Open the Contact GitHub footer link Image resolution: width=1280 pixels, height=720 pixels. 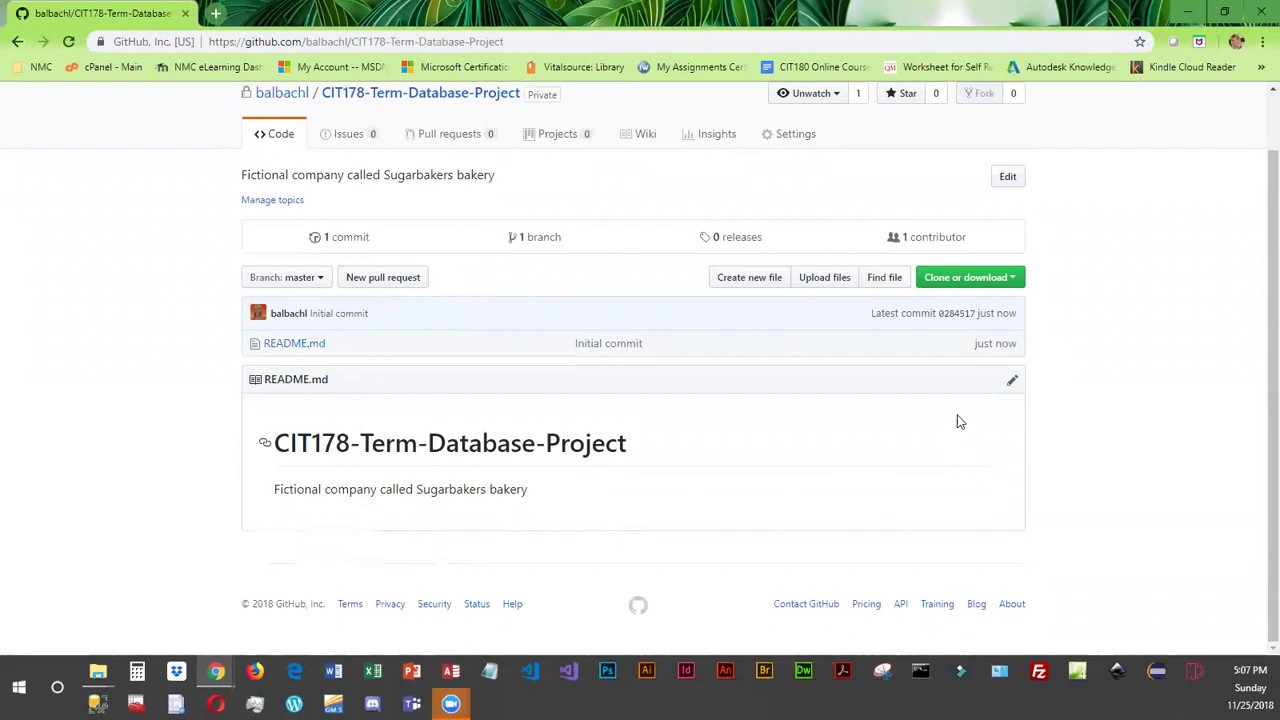pyautogui.click(x=806, y=604)
